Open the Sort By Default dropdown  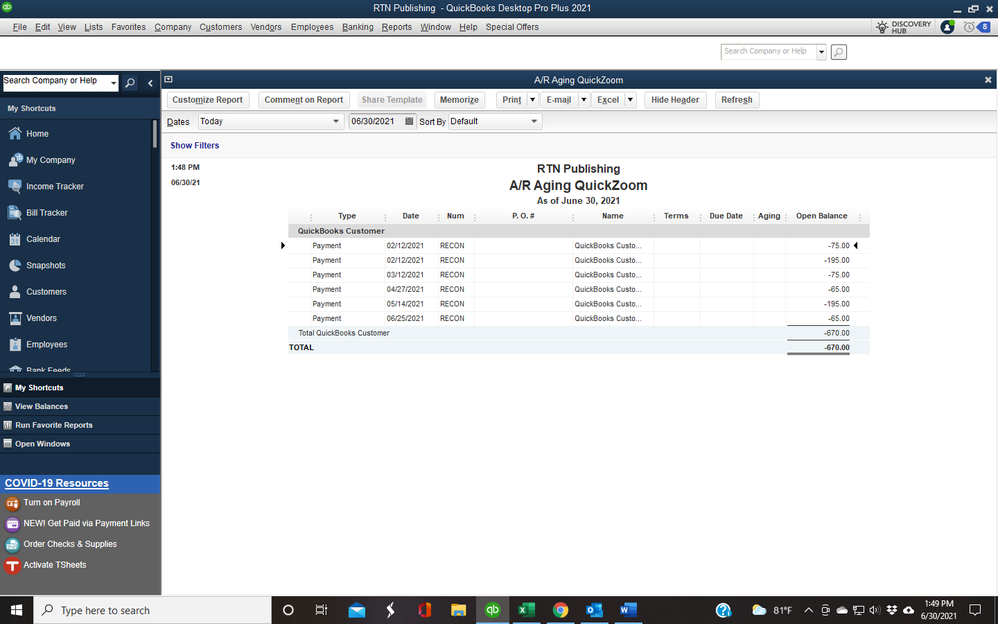click(535, 121)
